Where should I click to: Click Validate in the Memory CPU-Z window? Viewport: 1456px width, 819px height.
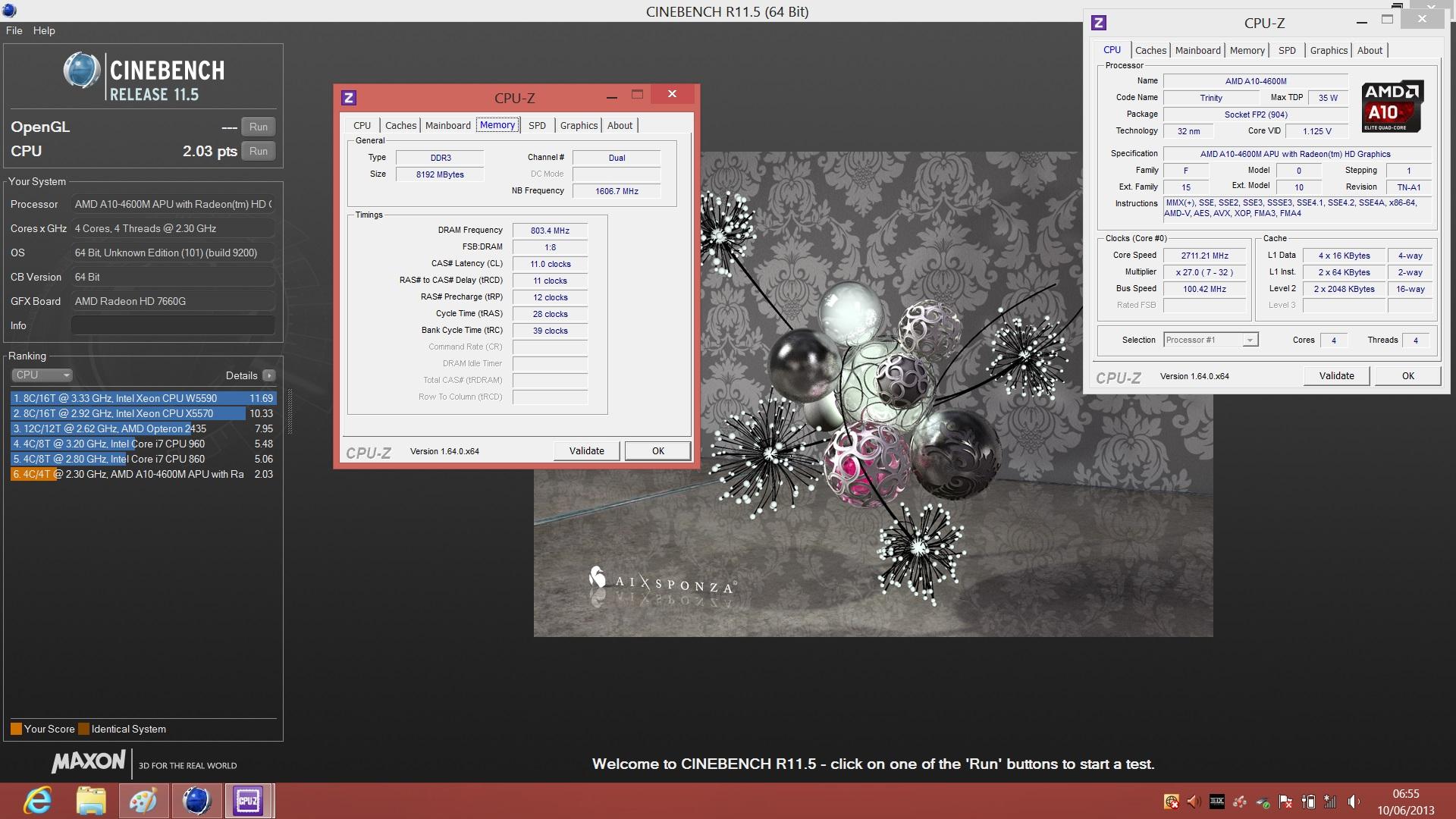coord(587,450)
